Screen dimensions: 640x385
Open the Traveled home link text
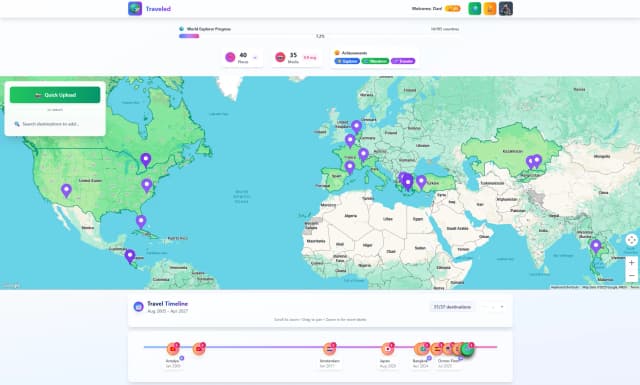[x=158, y=9]
